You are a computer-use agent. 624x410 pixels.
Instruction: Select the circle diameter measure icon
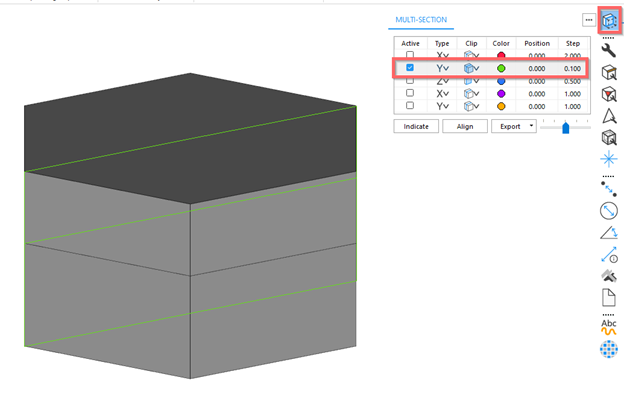pos(608,210)
